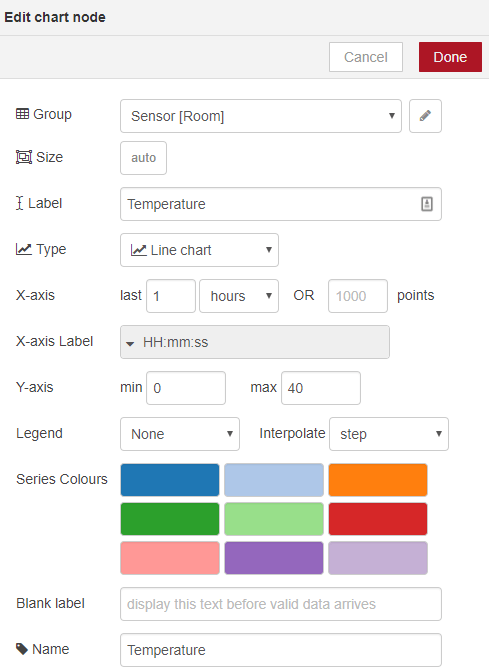The width and height of the screenshot is (489, 672).
Task: Pick the orange series colour swatch
Action: [378, 480]
